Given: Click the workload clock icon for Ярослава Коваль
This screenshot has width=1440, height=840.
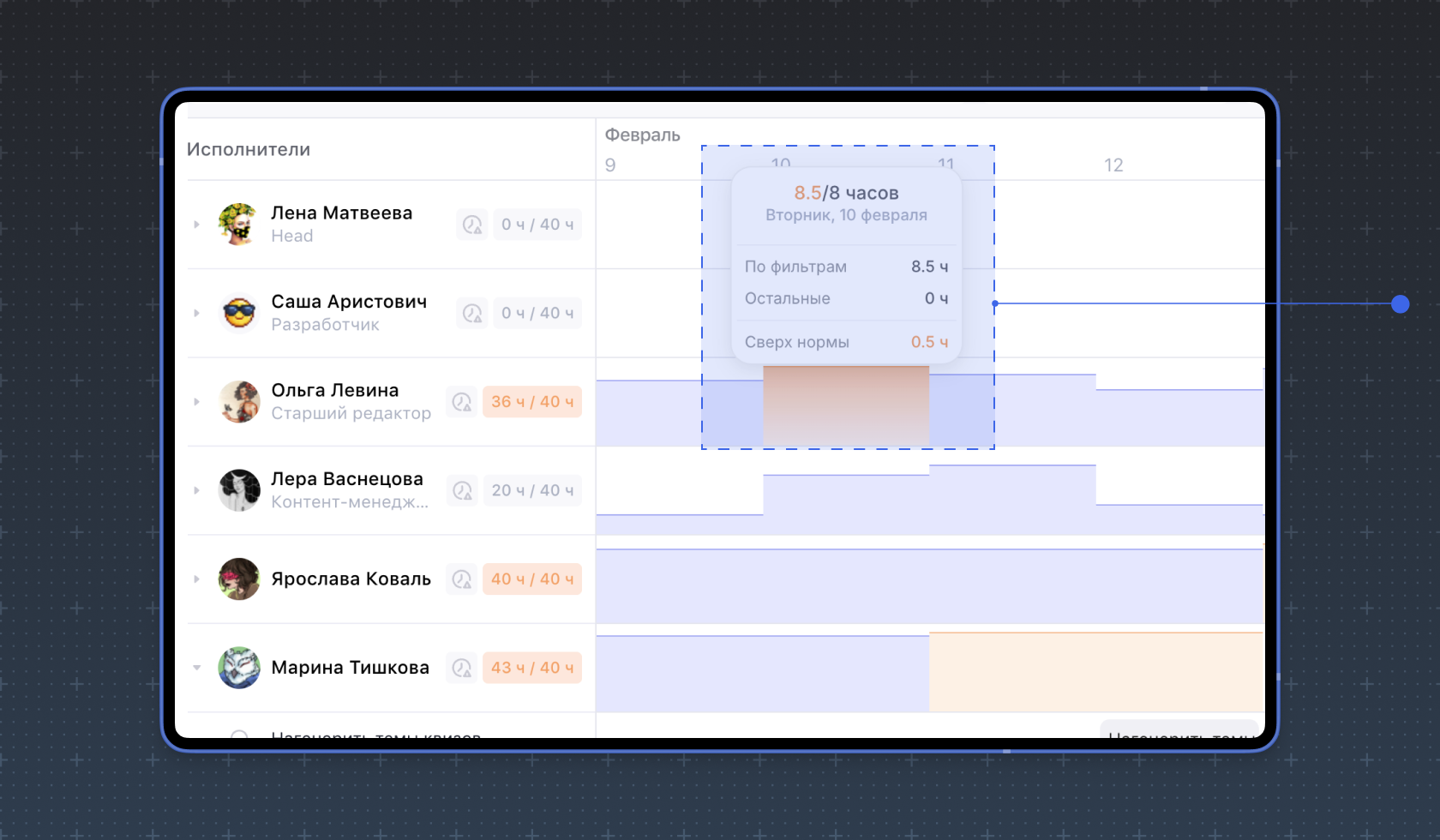Looking at the screenshot, I should (x=462, y=579).
